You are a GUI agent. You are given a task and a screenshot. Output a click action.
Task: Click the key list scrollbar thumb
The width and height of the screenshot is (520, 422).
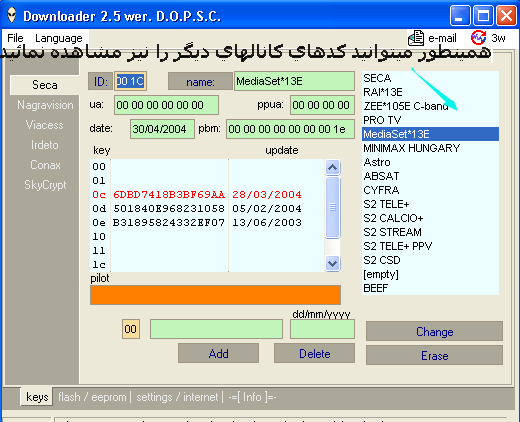click(332, 207)
